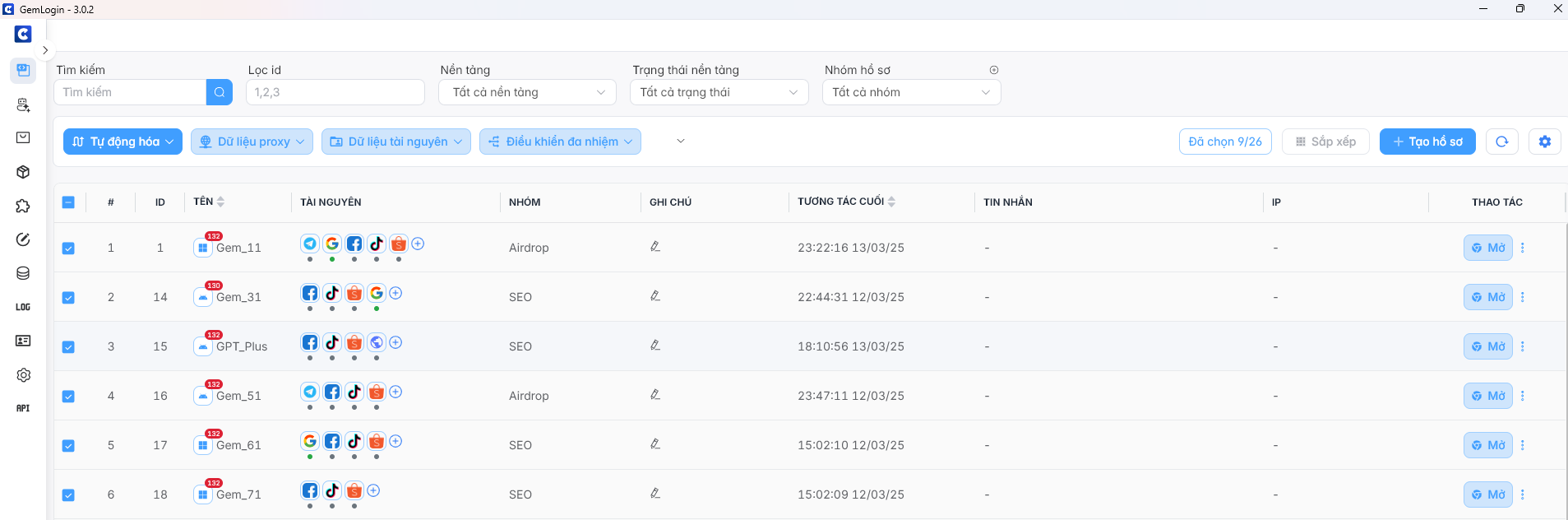Open the Nền tảng dropdown

528,92
